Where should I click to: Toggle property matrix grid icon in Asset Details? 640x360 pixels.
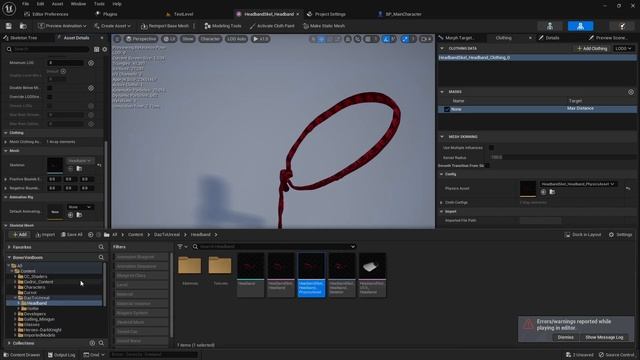(x=97, y=49)
